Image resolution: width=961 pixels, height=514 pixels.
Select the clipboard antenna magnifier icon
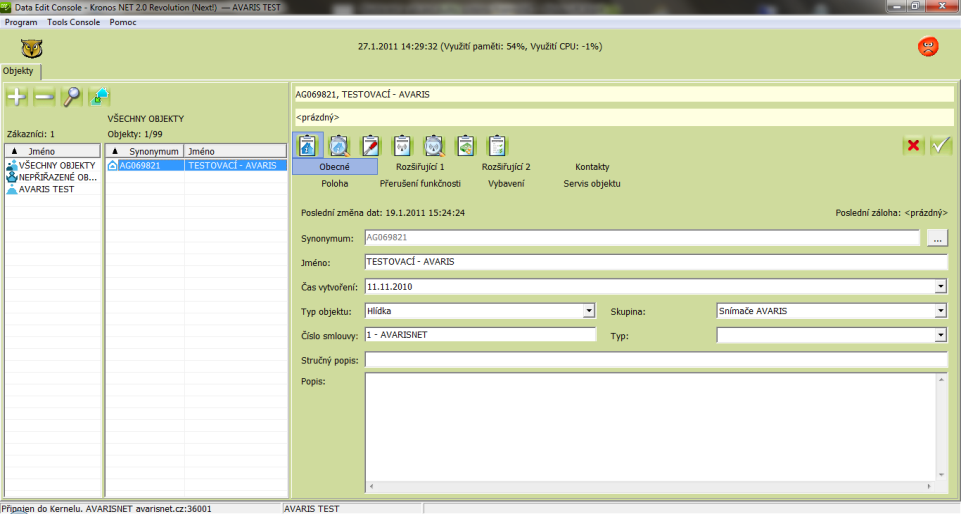coord(434,146)
